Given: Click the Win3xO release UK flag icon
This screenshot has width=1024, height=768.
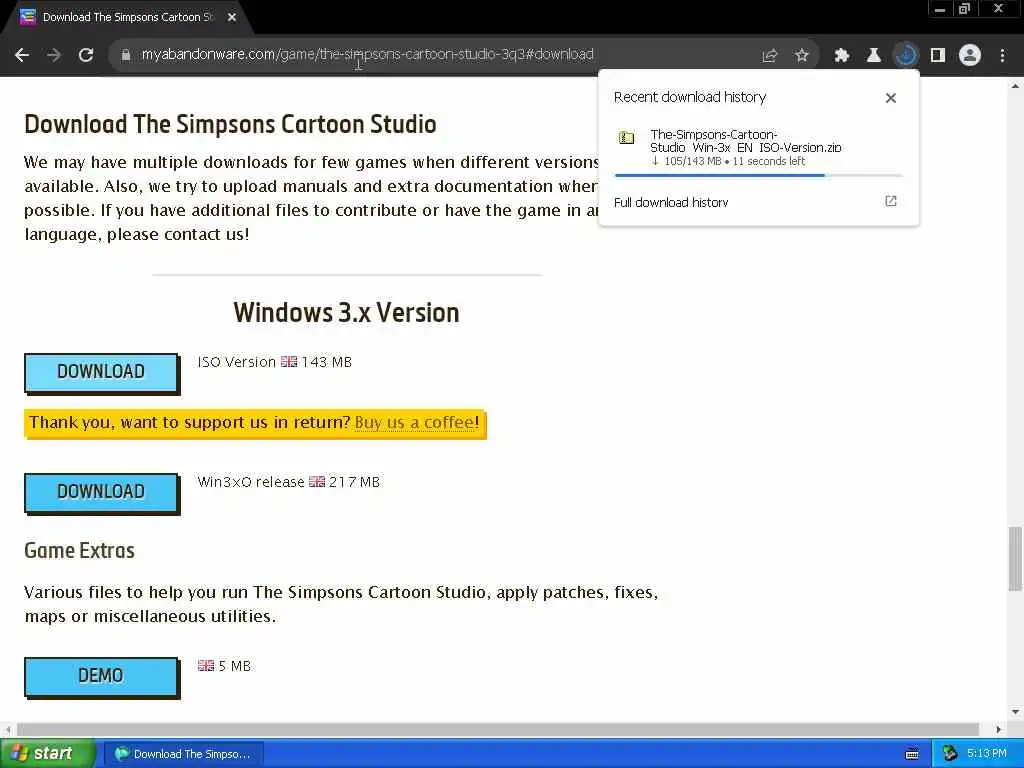Looking at the screenshot, I should coord(317,482).
